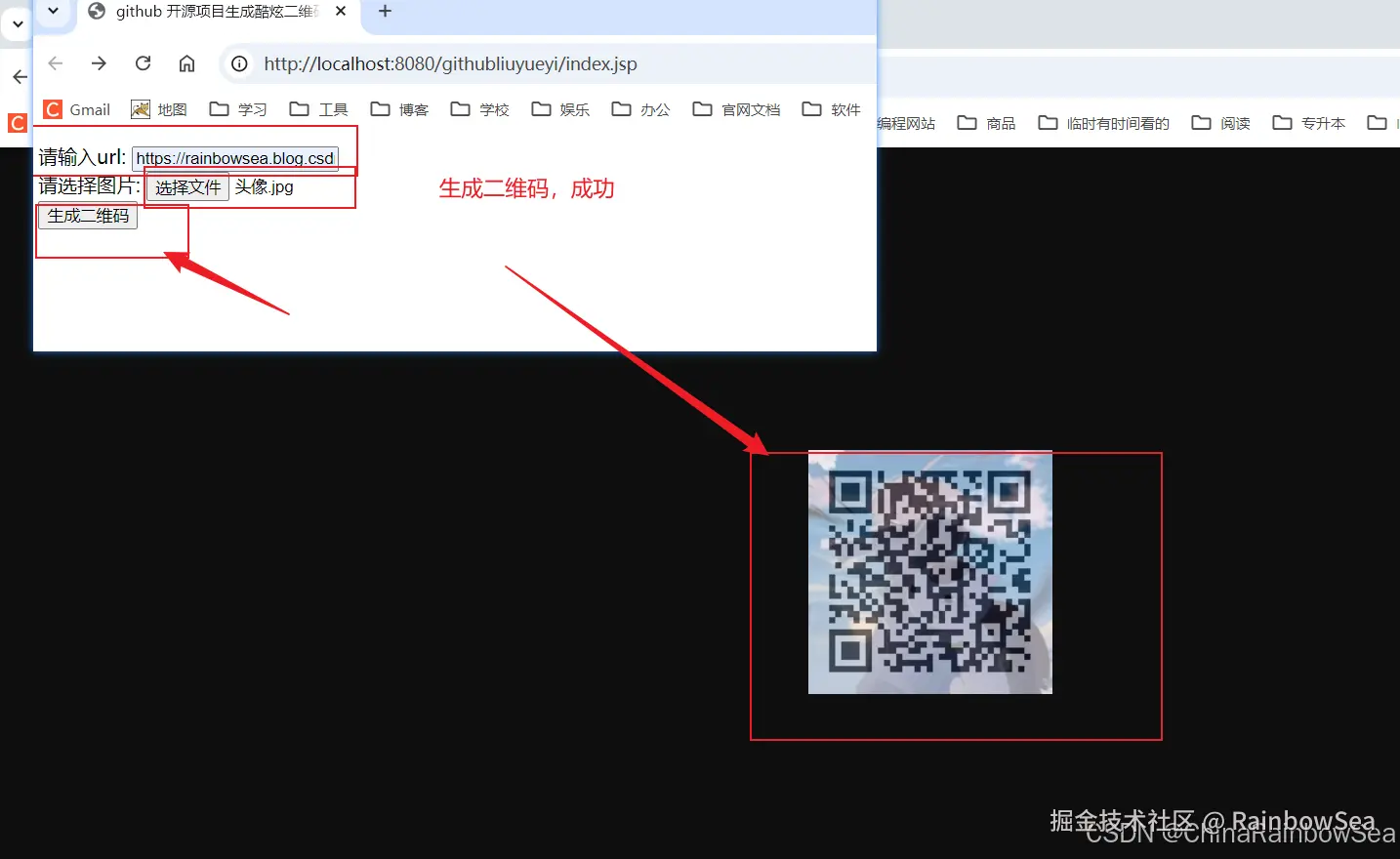
Task: View site info icon beside URL
Action: tap(239, 64)
